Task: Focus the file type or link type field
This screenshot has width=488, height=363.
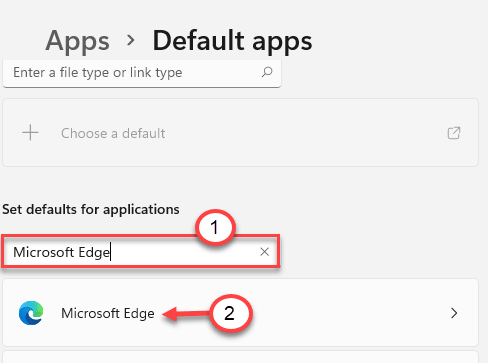Action: point(142,73)
